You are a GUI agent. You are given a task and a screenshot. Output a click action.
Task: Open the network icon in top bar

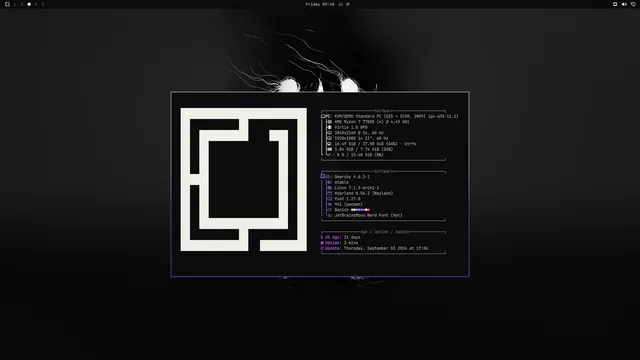pos(633,4)
